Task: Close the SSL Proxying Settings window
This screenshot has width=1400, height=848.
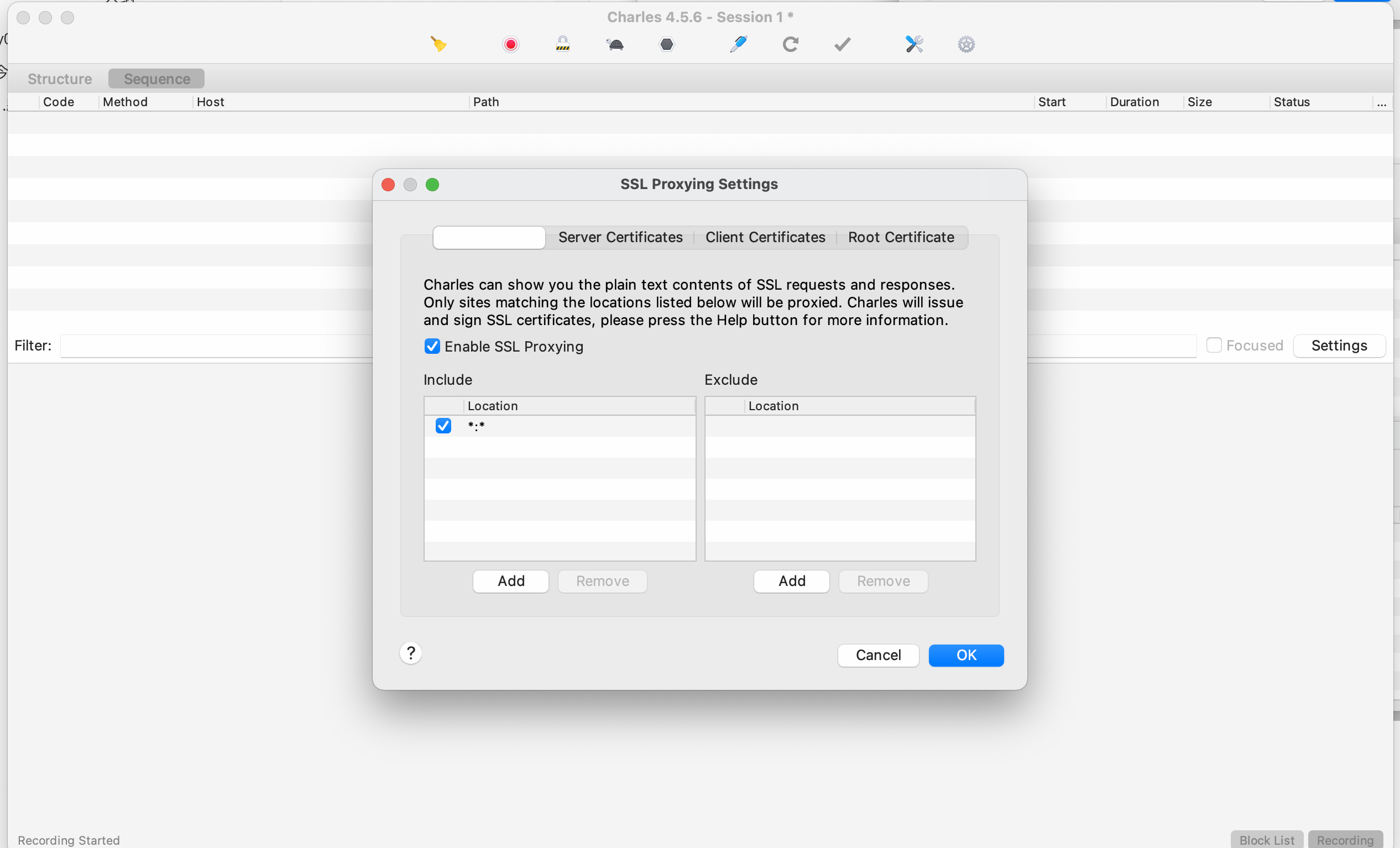Action: pyautogui.click(x=388, y=185)
